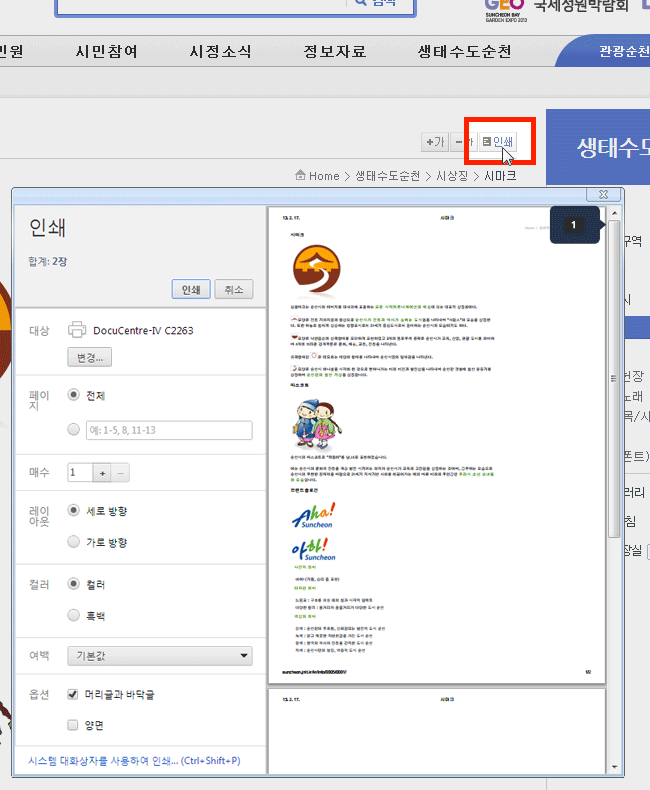Screen dimensions: 650x790
Task: Change the printer with the 변경... button
Action: (x=90, y=358)
